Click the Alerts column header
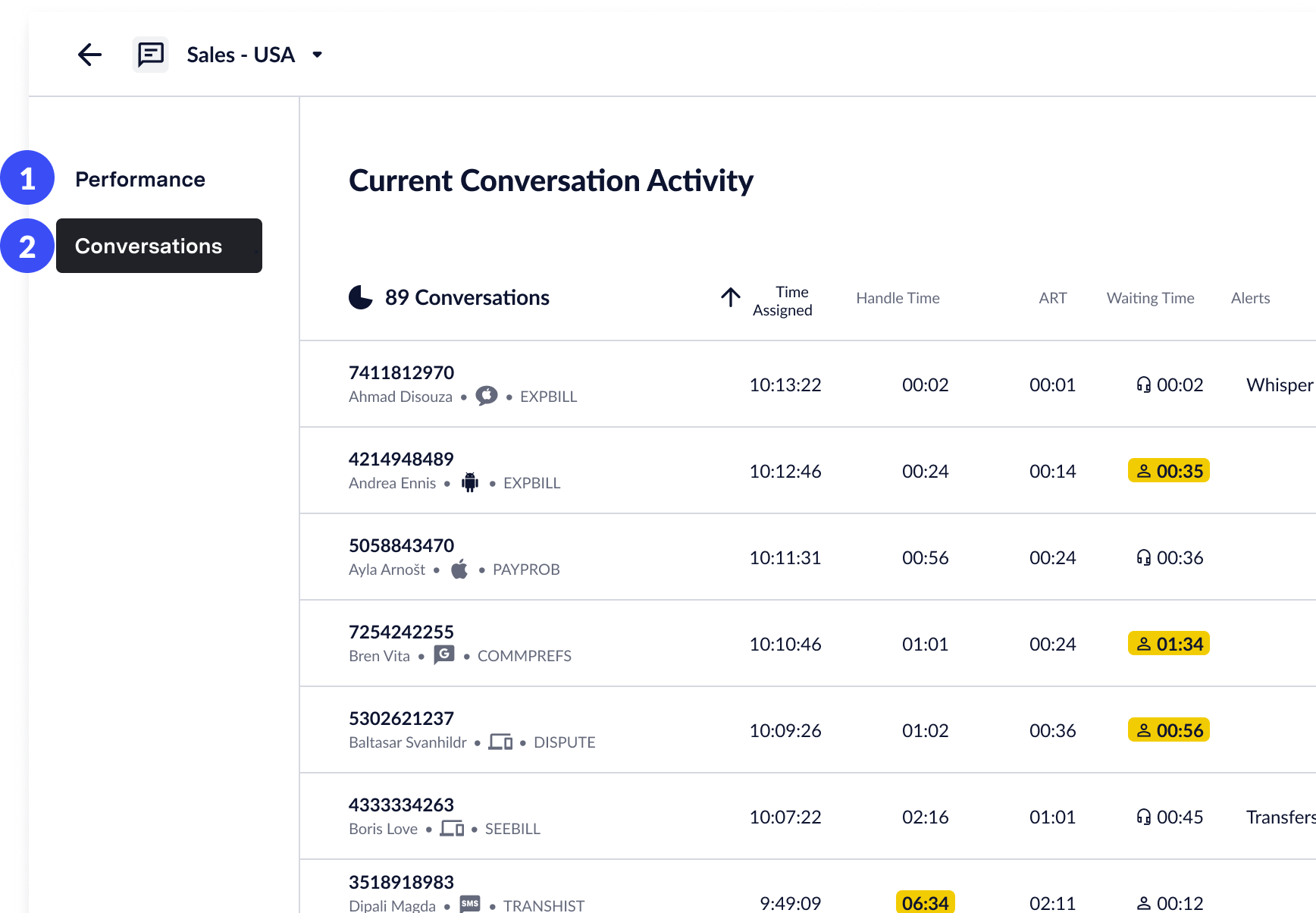The image size is (1316, 913). pyautogui.click(x=1250, y=298)
